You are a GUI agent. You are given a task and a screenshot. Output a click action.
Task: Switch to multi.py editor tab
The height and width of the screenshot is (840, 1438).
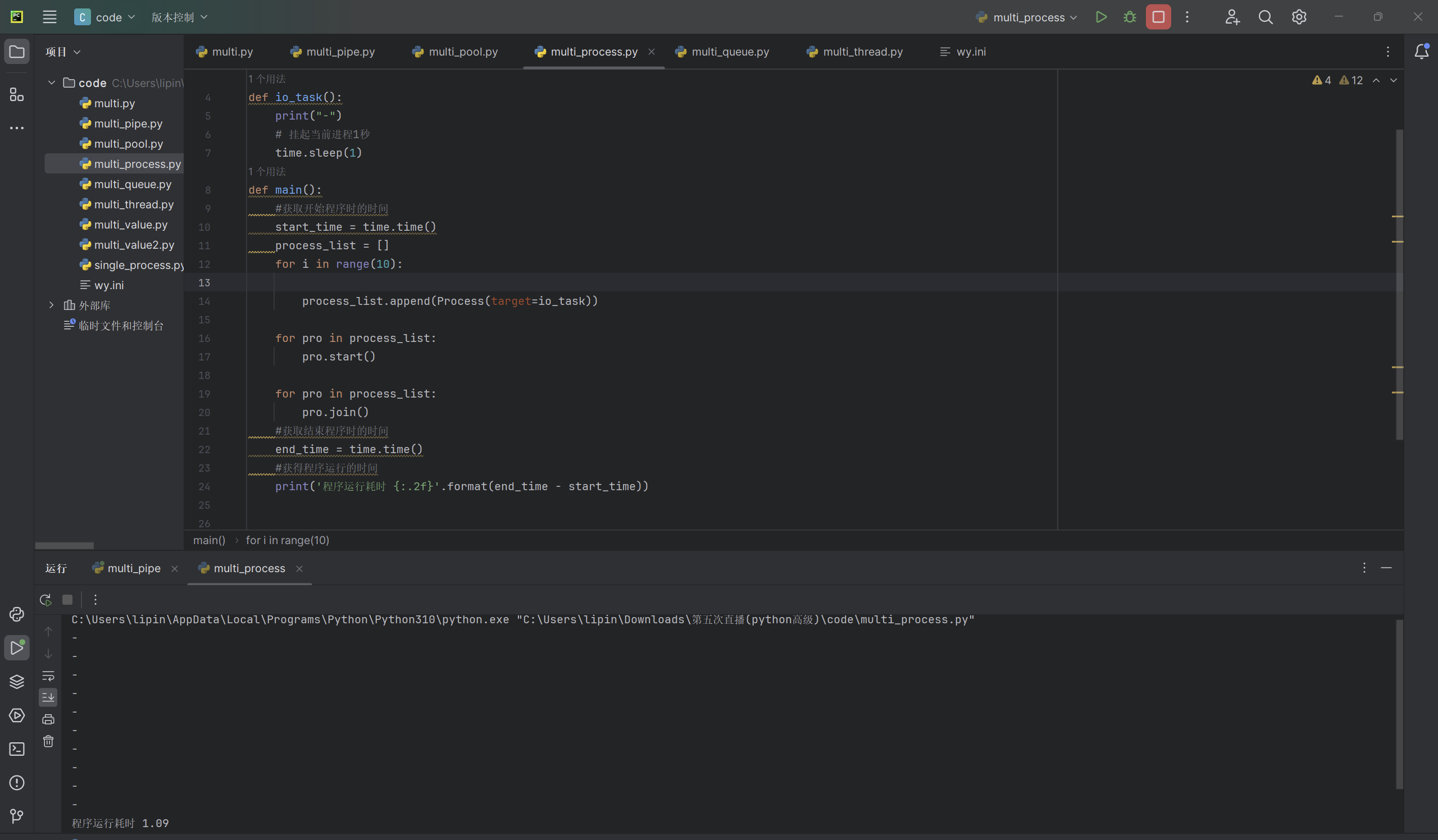pos(224,52)
